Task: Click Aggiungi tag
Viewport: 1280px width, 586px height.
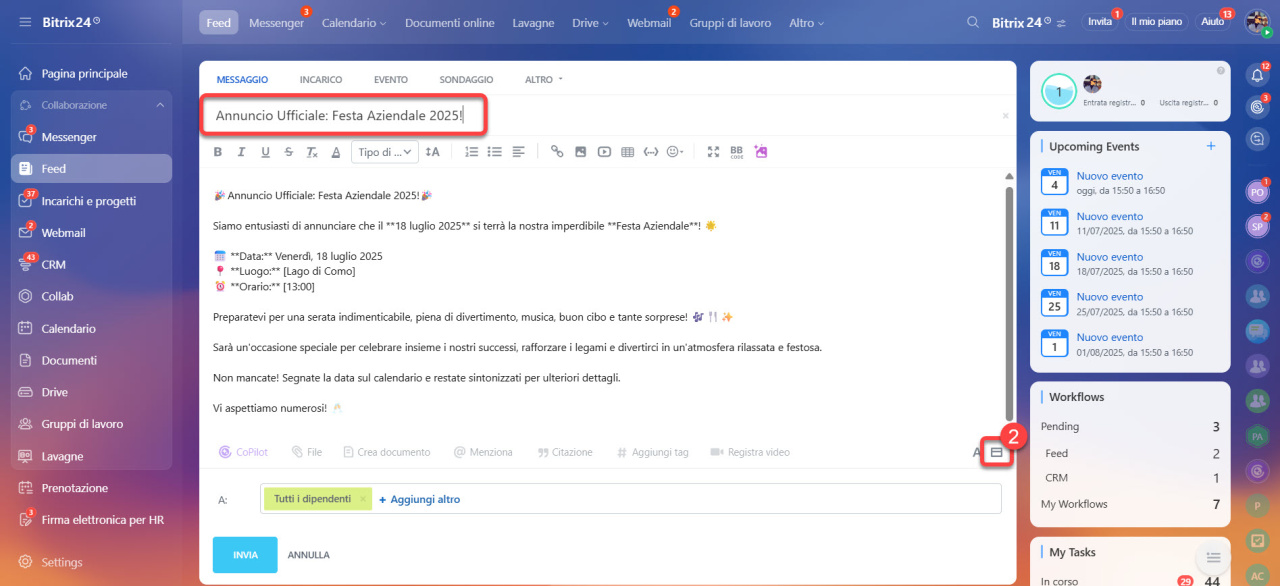Action: click(x=652, y=452)
